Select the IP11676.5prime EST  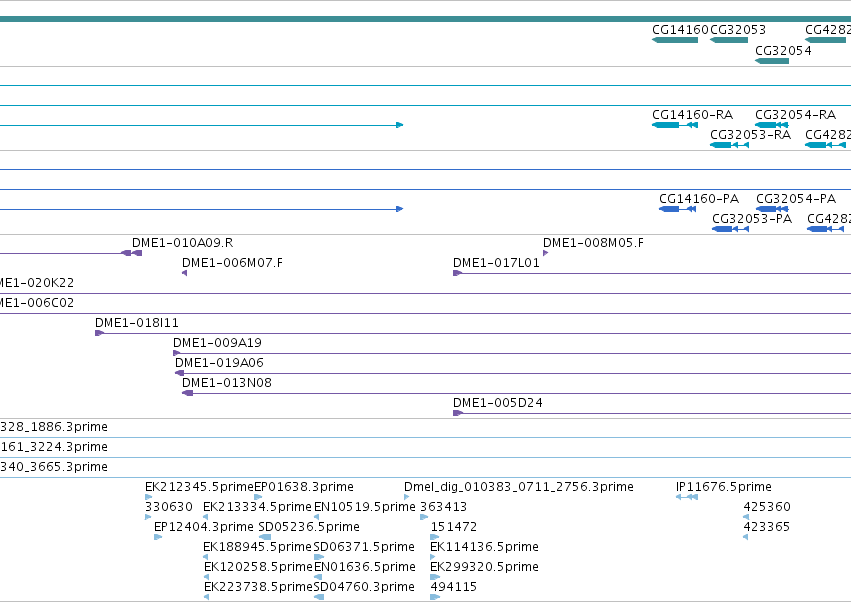(687, 497)
